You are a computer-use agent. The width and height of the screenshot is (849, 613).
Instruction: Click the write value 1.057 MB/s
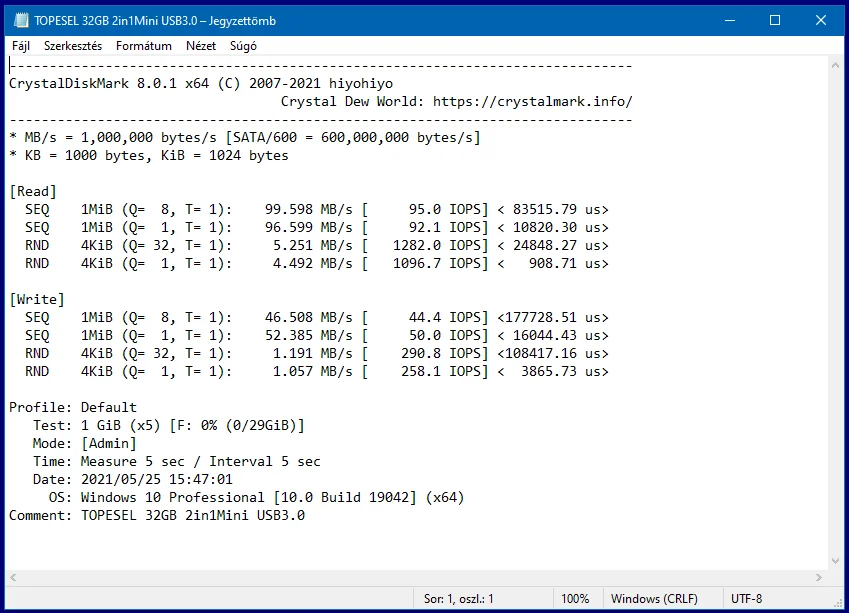[x=312, y=371]
